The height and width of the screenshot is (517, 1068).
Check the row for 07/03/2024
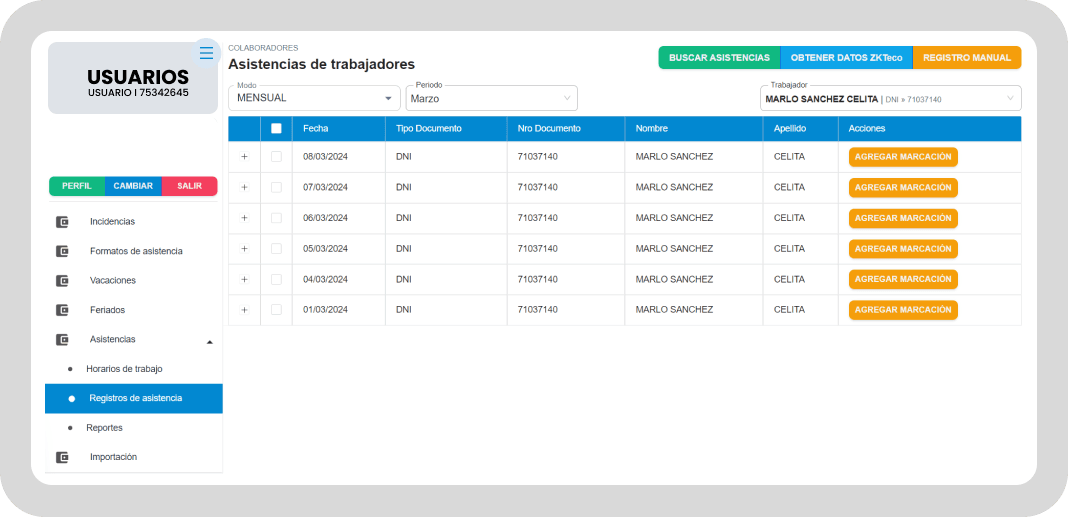276,187
